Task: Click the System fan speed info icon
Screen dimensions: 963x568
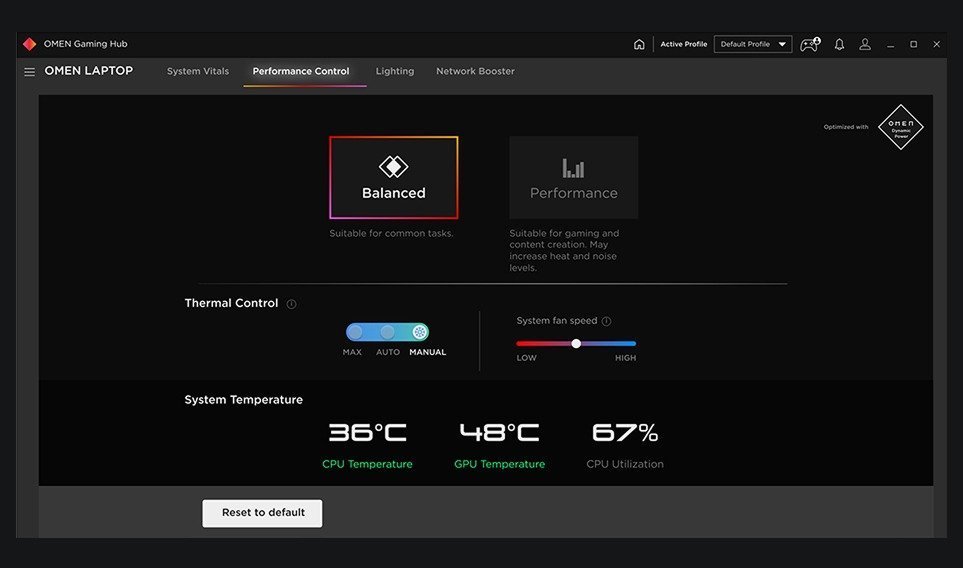Action: click(606, 321)
